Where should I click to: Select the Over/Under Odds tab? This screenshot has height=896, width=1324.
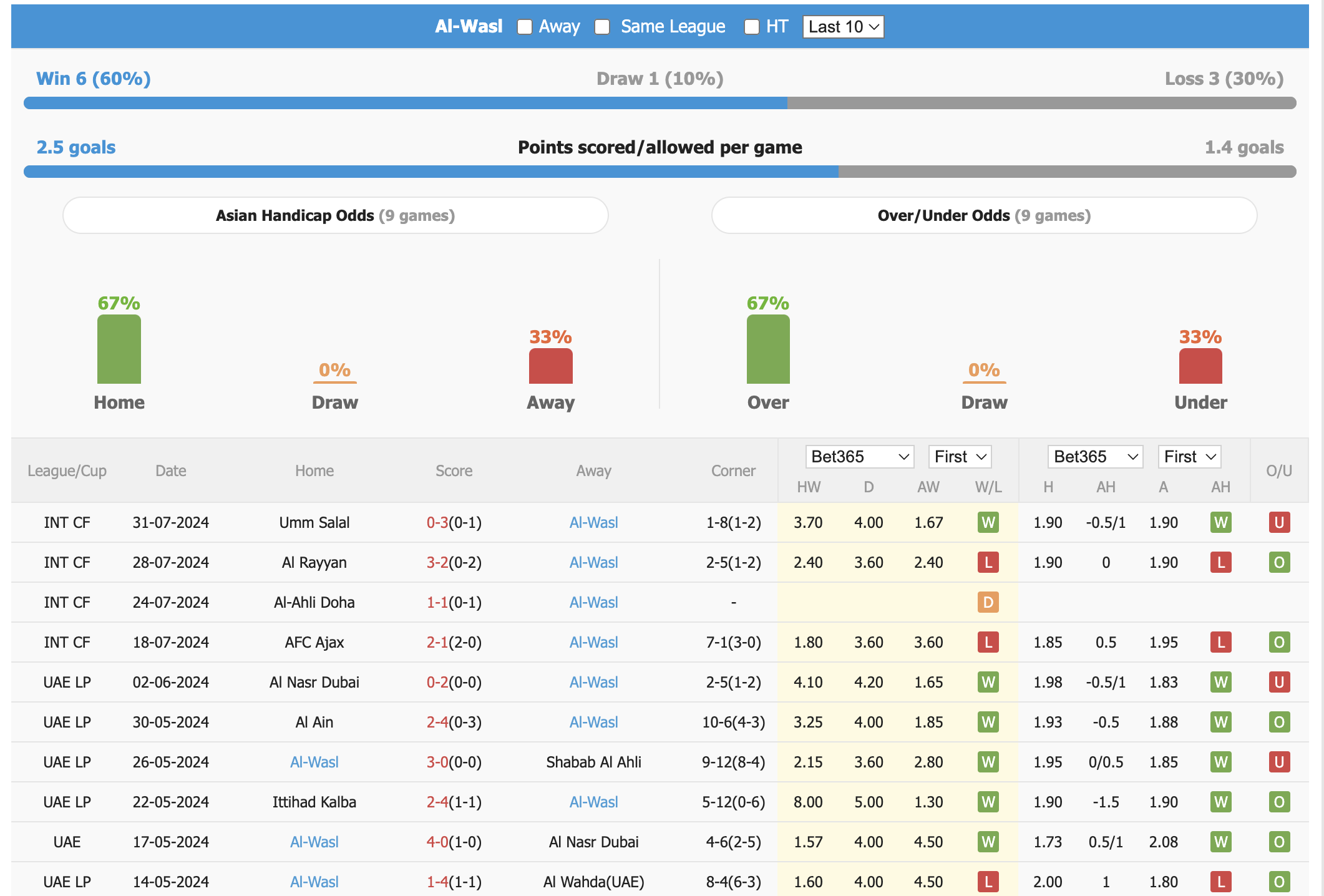tap(984, 215)
